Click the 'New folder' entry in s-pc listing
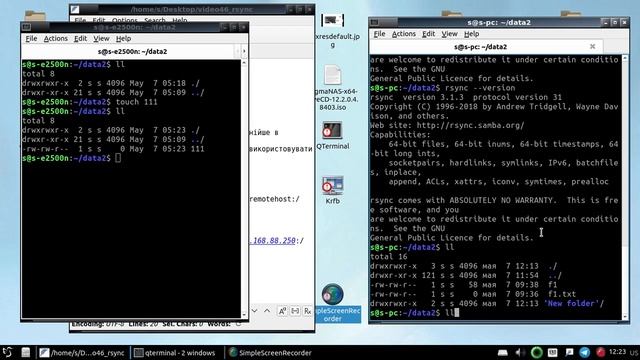 click(573, 303)
